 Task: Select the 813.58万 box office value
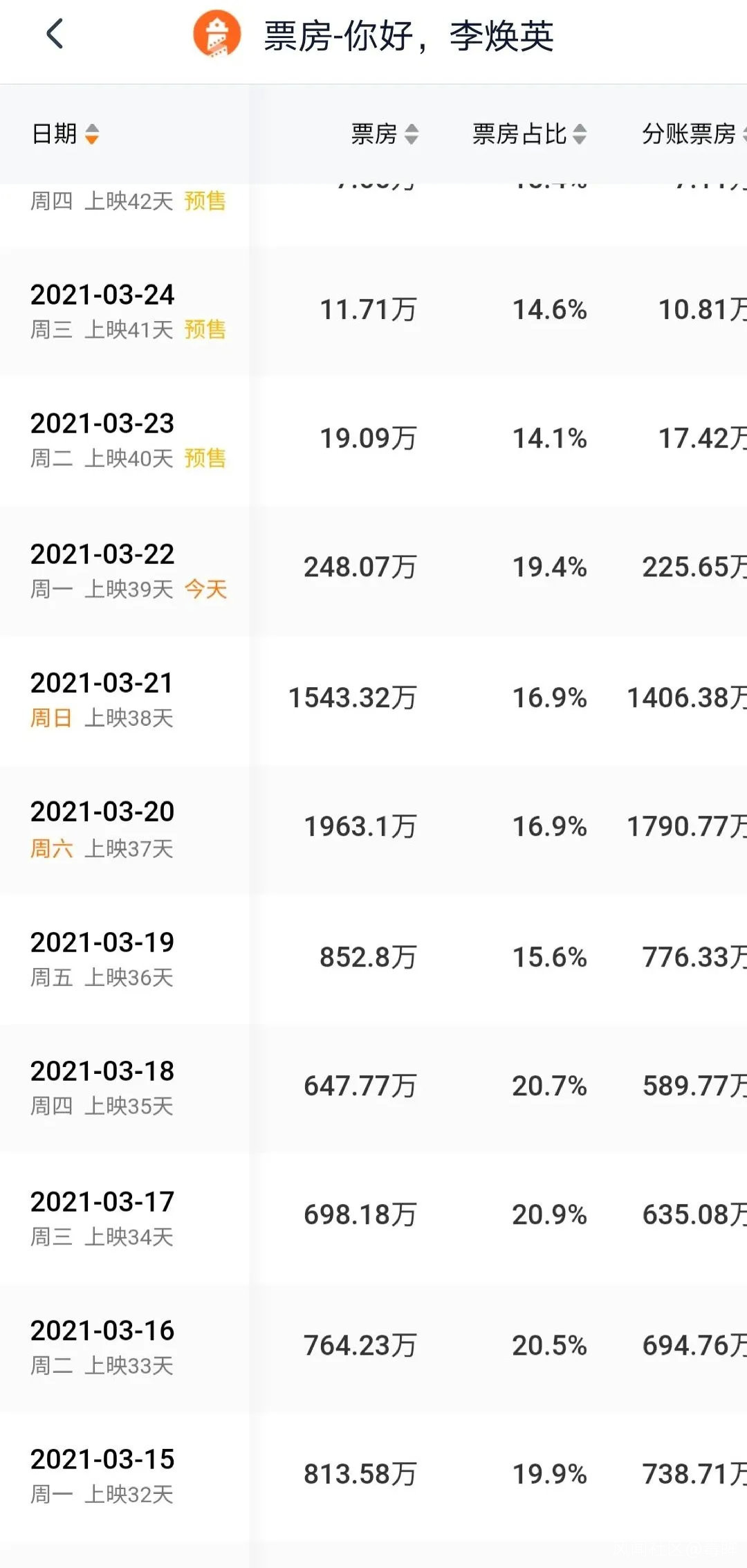360,1475
